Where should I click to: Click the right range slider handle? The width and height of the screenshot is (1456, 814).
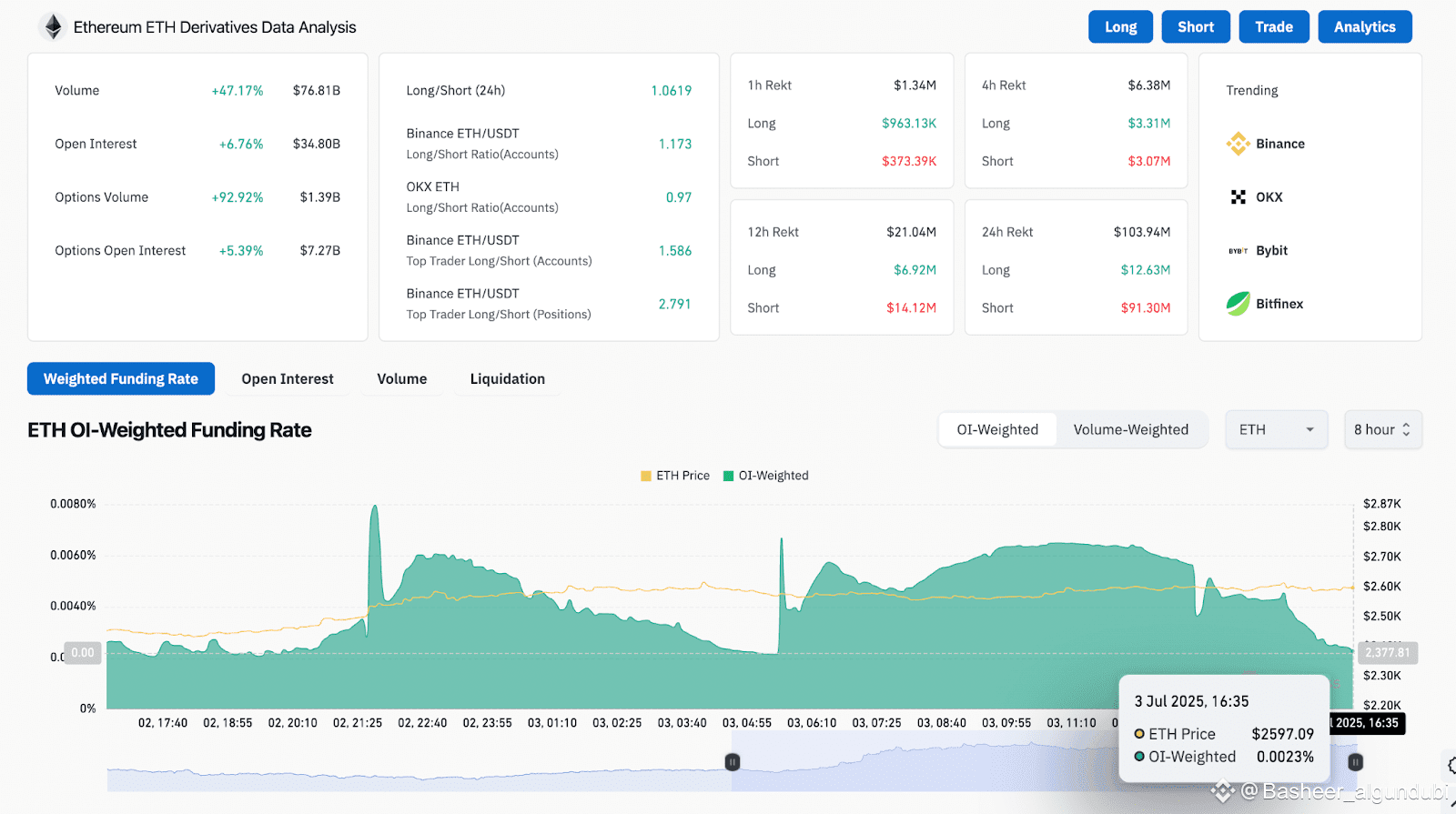click(x=1355, y=762)
